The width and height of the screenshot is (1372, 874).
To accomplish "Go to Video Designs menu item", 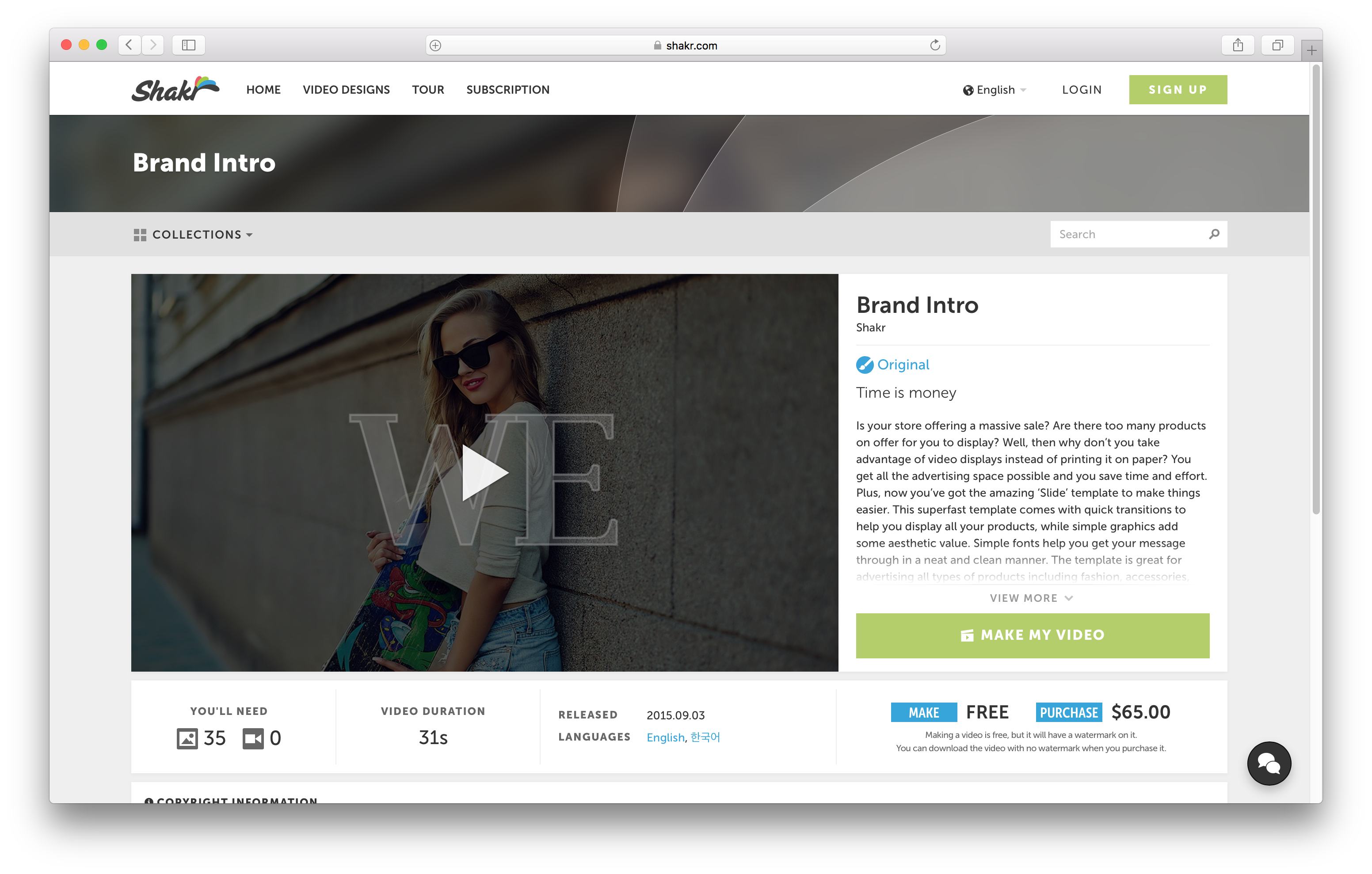I will click(346, 89).
